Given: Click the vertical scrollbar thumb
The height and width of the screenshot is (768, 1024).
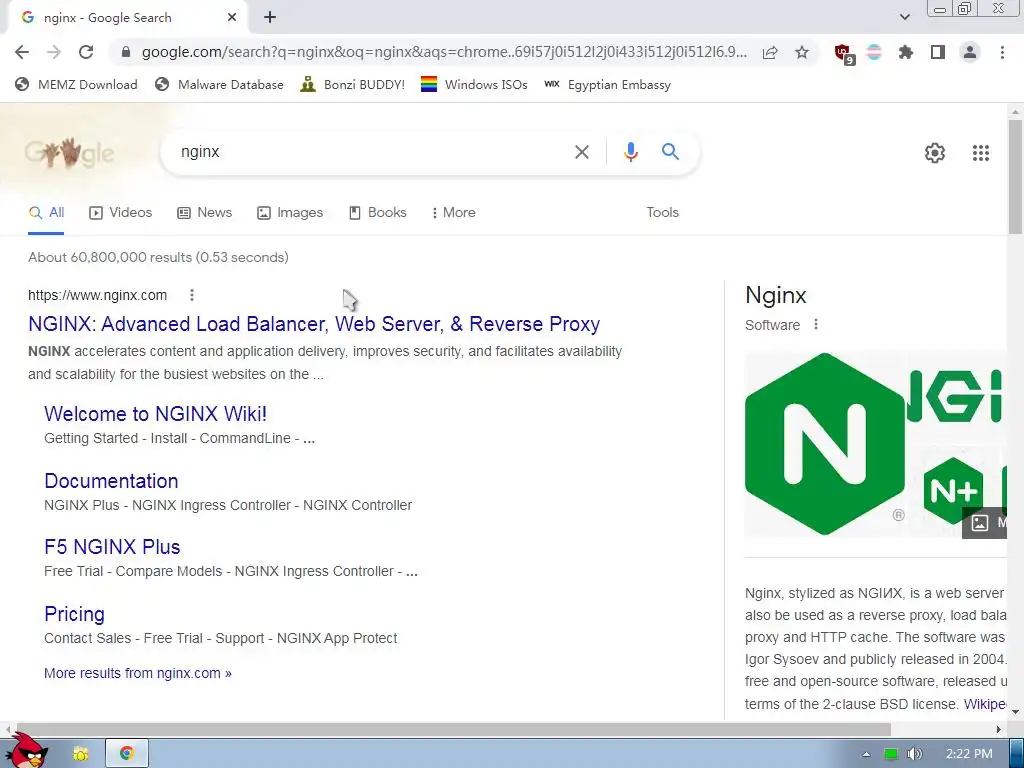Looking at the screenshot, I should point(1014,176).
